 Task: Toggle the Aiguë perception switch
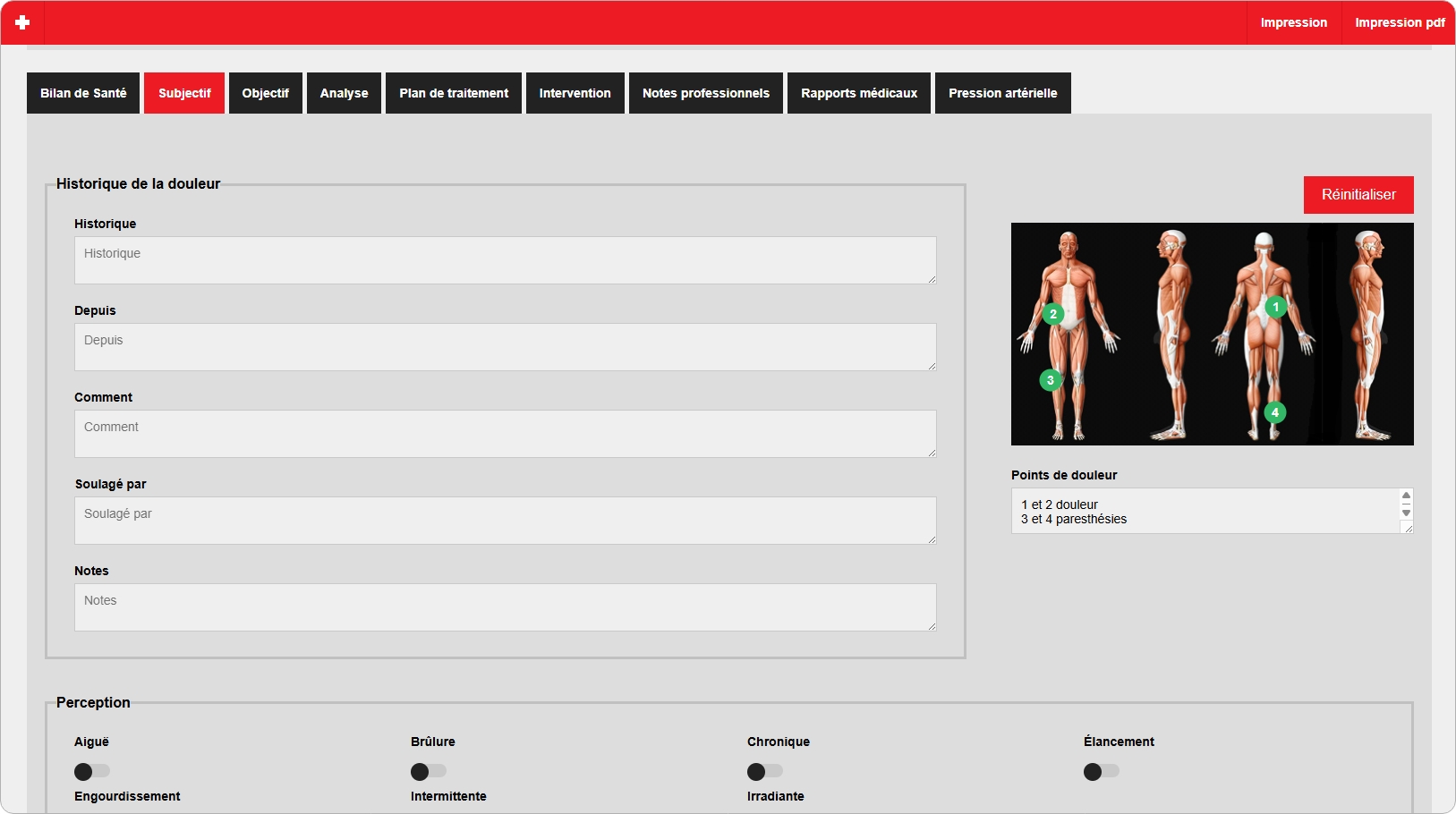click(92, 771)
